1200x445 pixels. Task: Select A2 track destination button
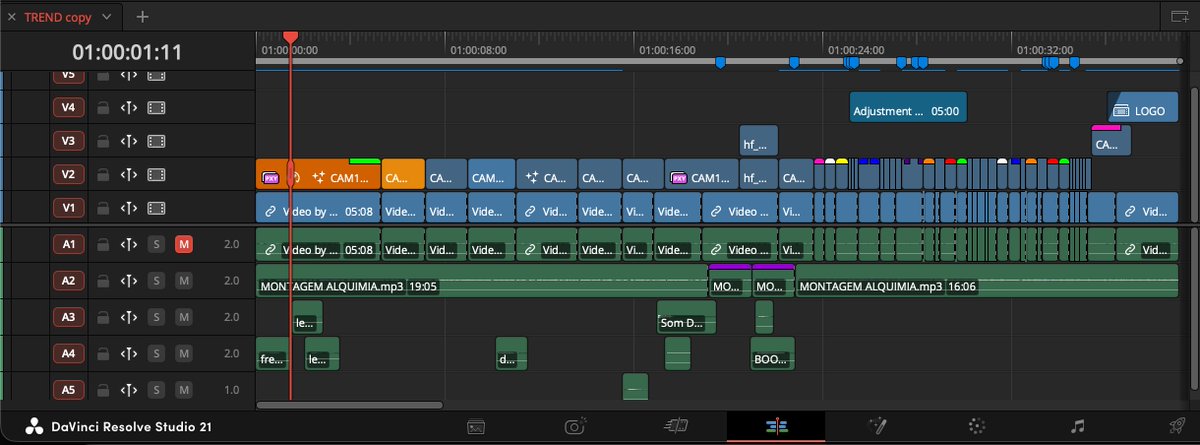[68, 281]
